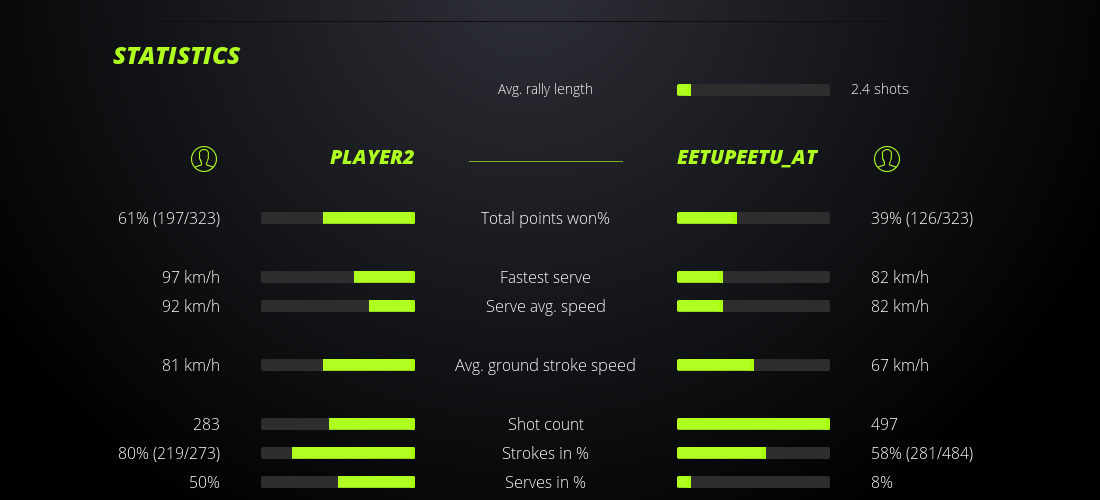1100x500 pixels.
Task: Click PLAYER2's Avg. ground stroke speed bar
Action: [338, 365]
